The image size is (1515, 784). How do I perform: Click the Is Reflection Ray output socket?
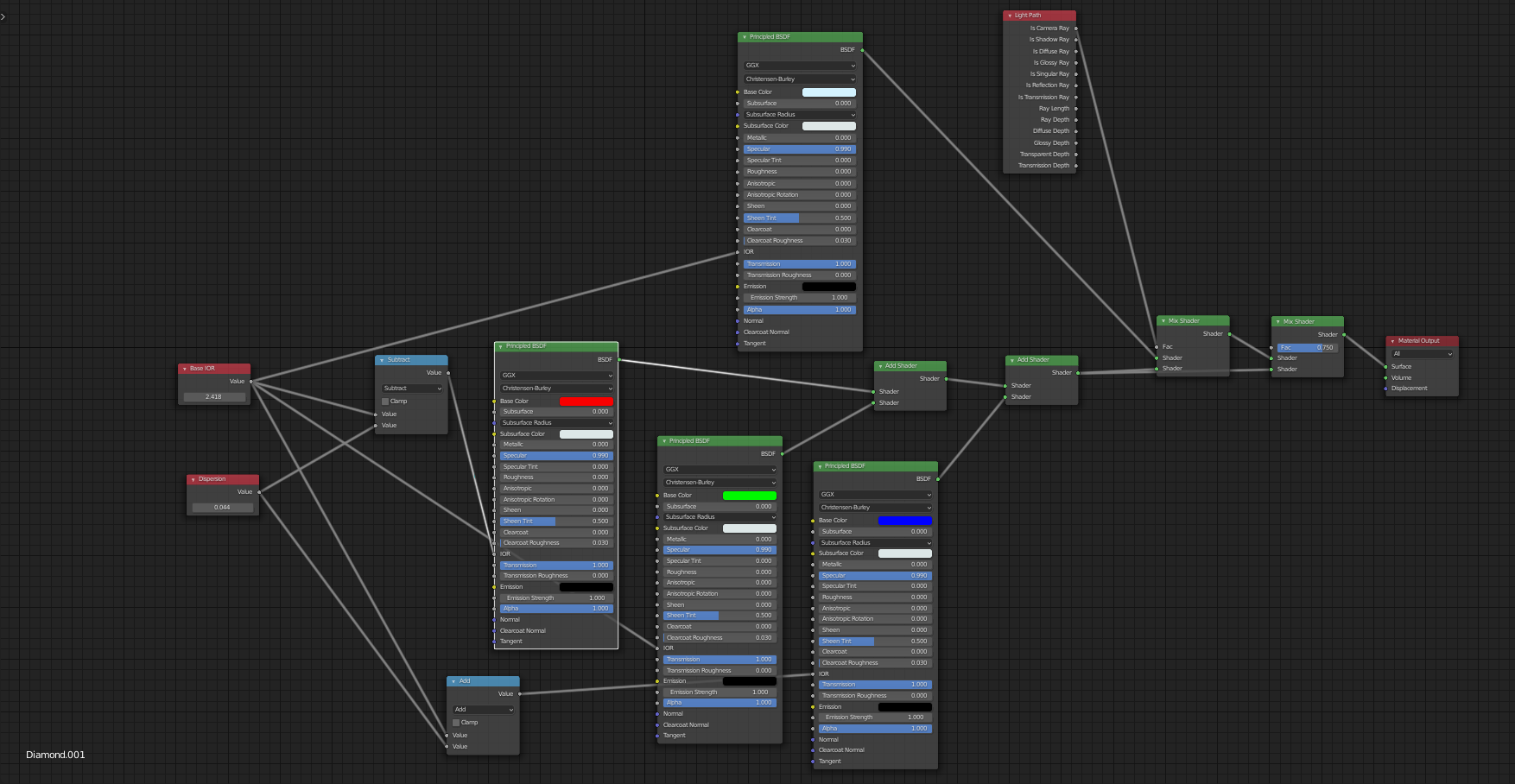[1075, 85]
